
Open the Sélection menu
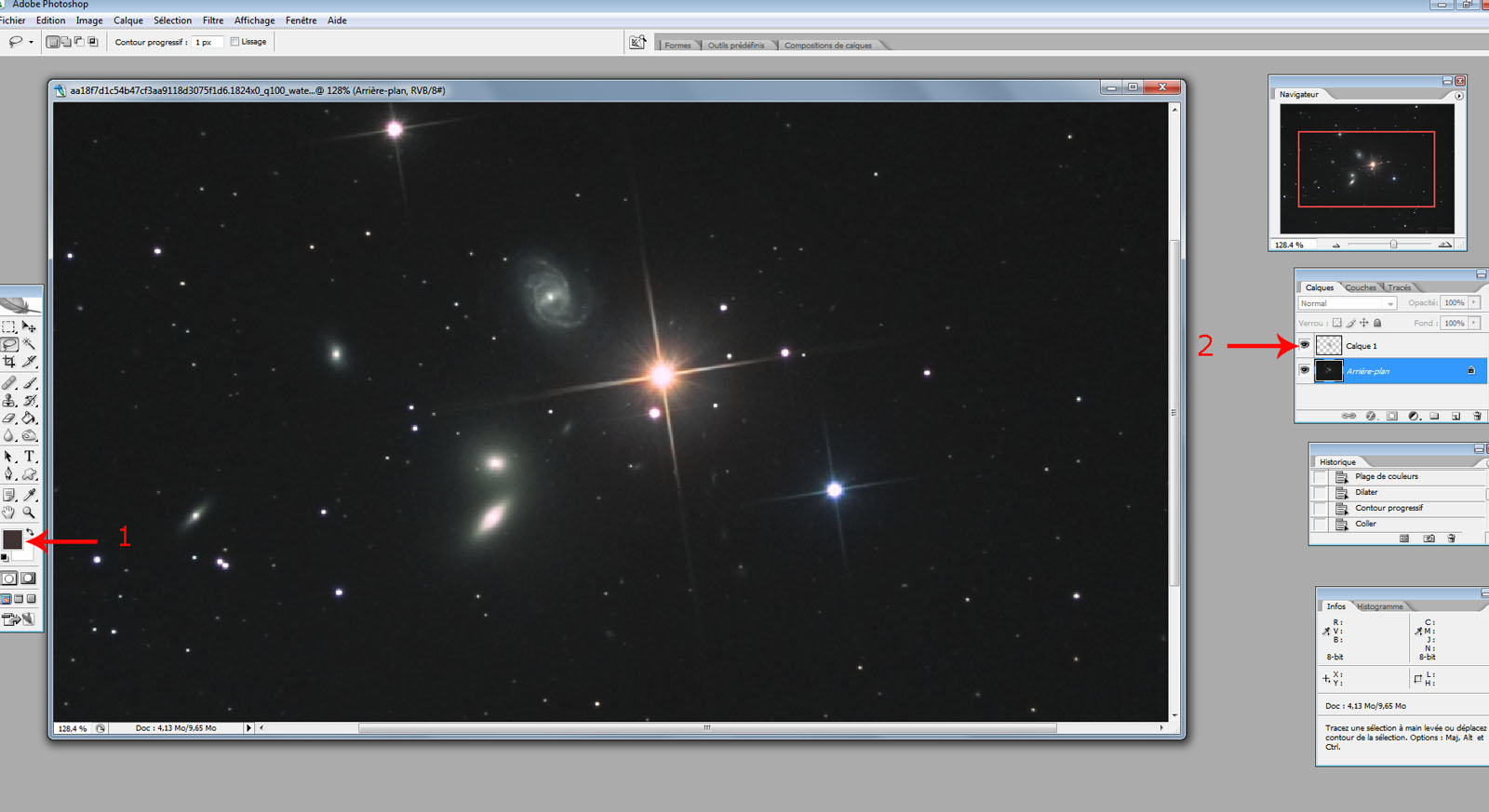tap(172, 20)
